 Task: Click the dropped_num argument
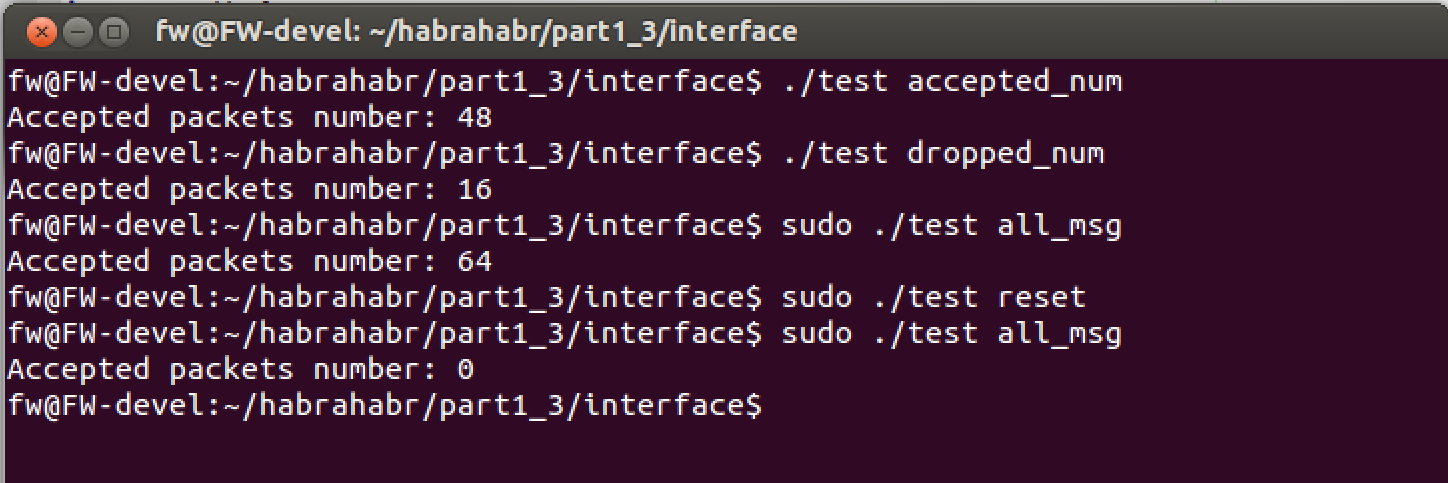(1005, 153)
